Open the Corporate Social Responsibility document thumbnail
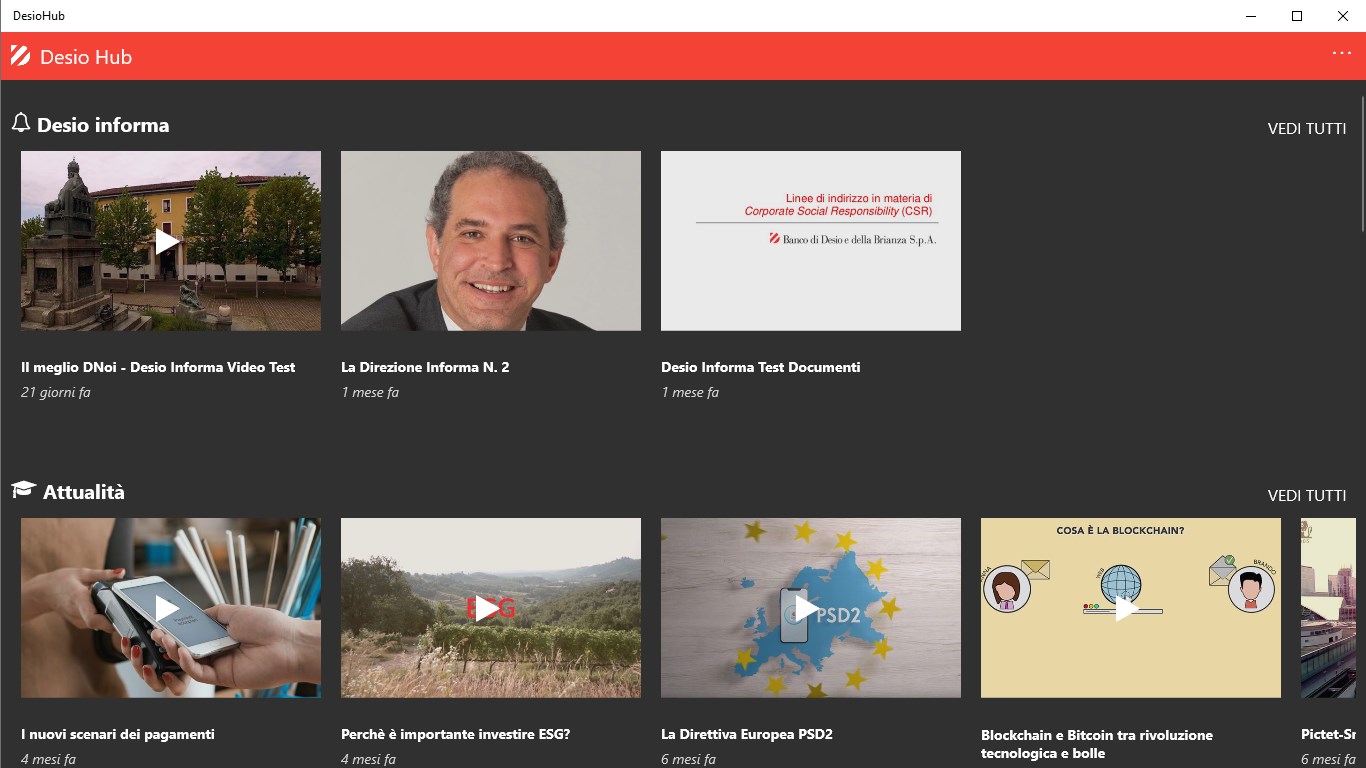The width and height of the screenshot is (1366, 768). (x=811, y=241)
